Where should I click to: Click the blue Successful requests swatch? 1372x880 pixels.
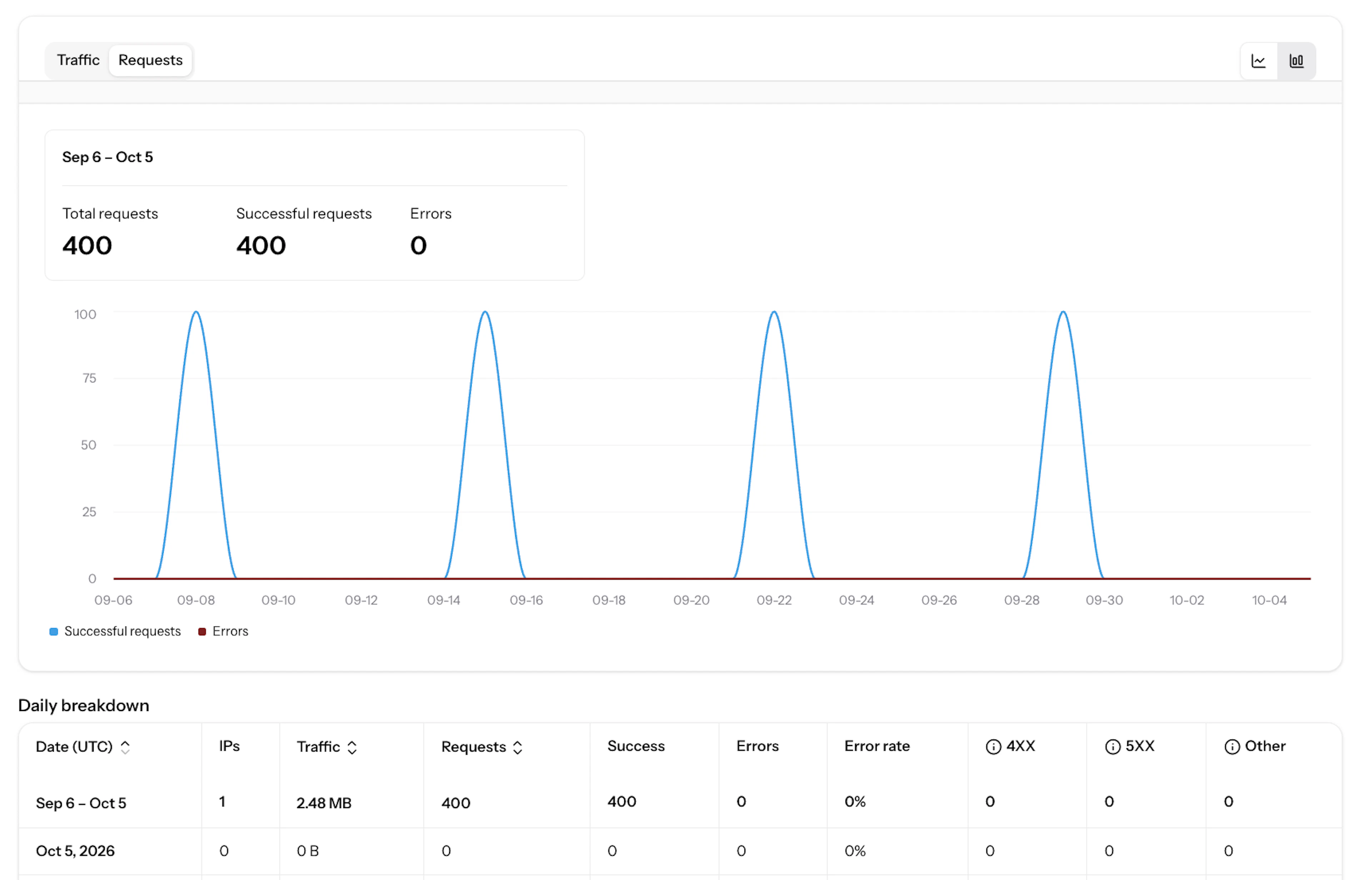(x=54, y=631)
